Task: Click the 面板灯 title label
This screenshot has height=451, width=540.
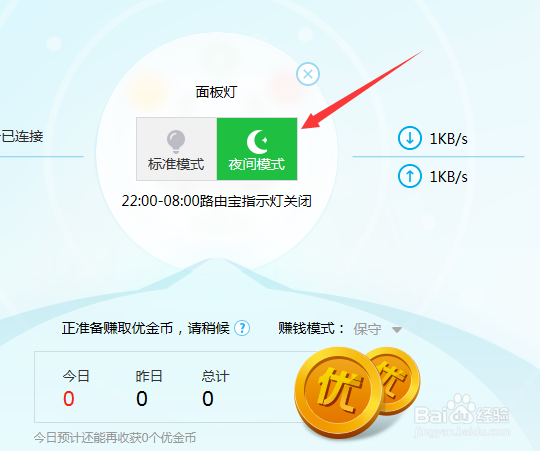Action: coord(216,92)
